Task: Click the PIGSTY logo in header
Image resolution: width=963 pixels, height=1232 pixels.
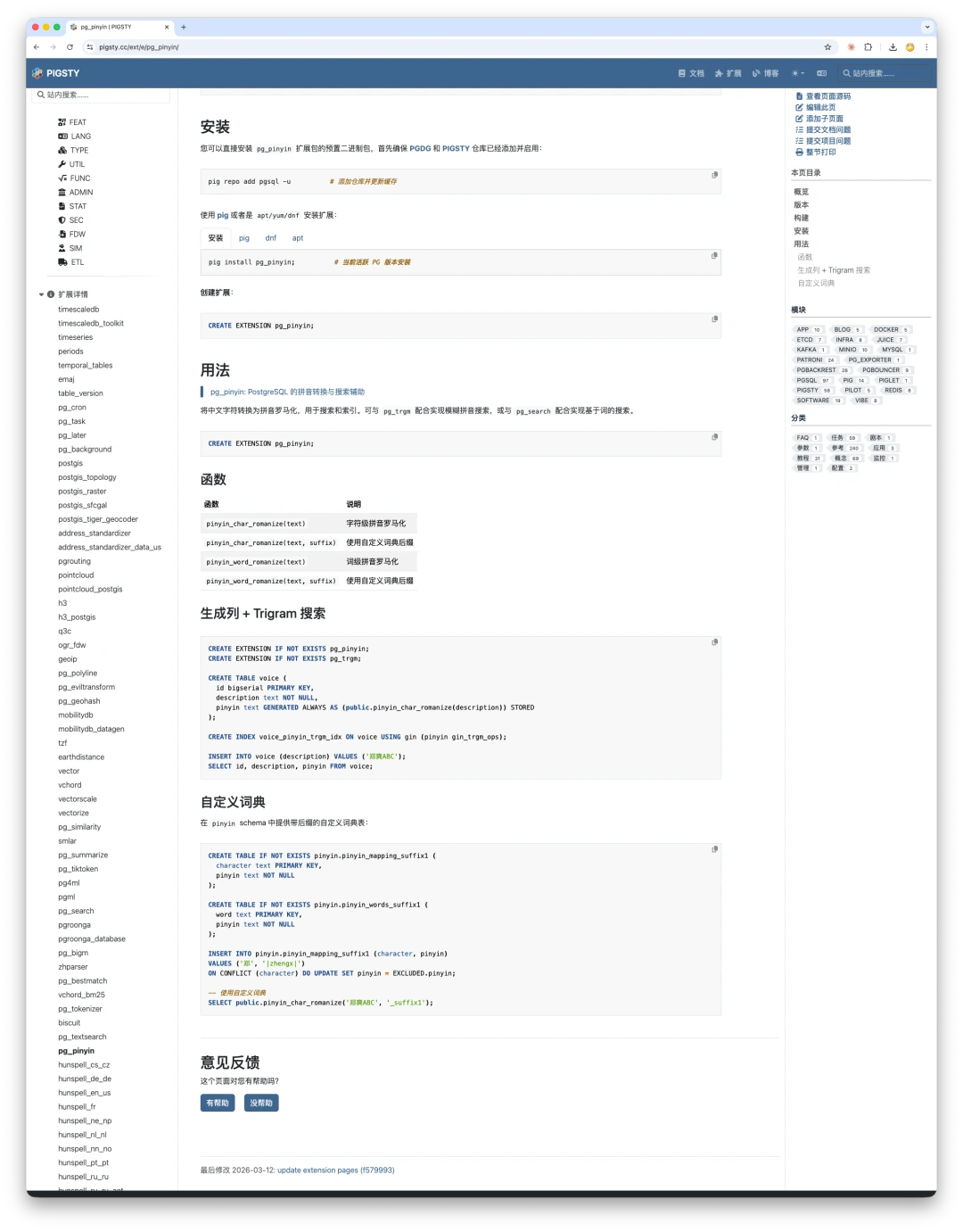Action: 56,73
